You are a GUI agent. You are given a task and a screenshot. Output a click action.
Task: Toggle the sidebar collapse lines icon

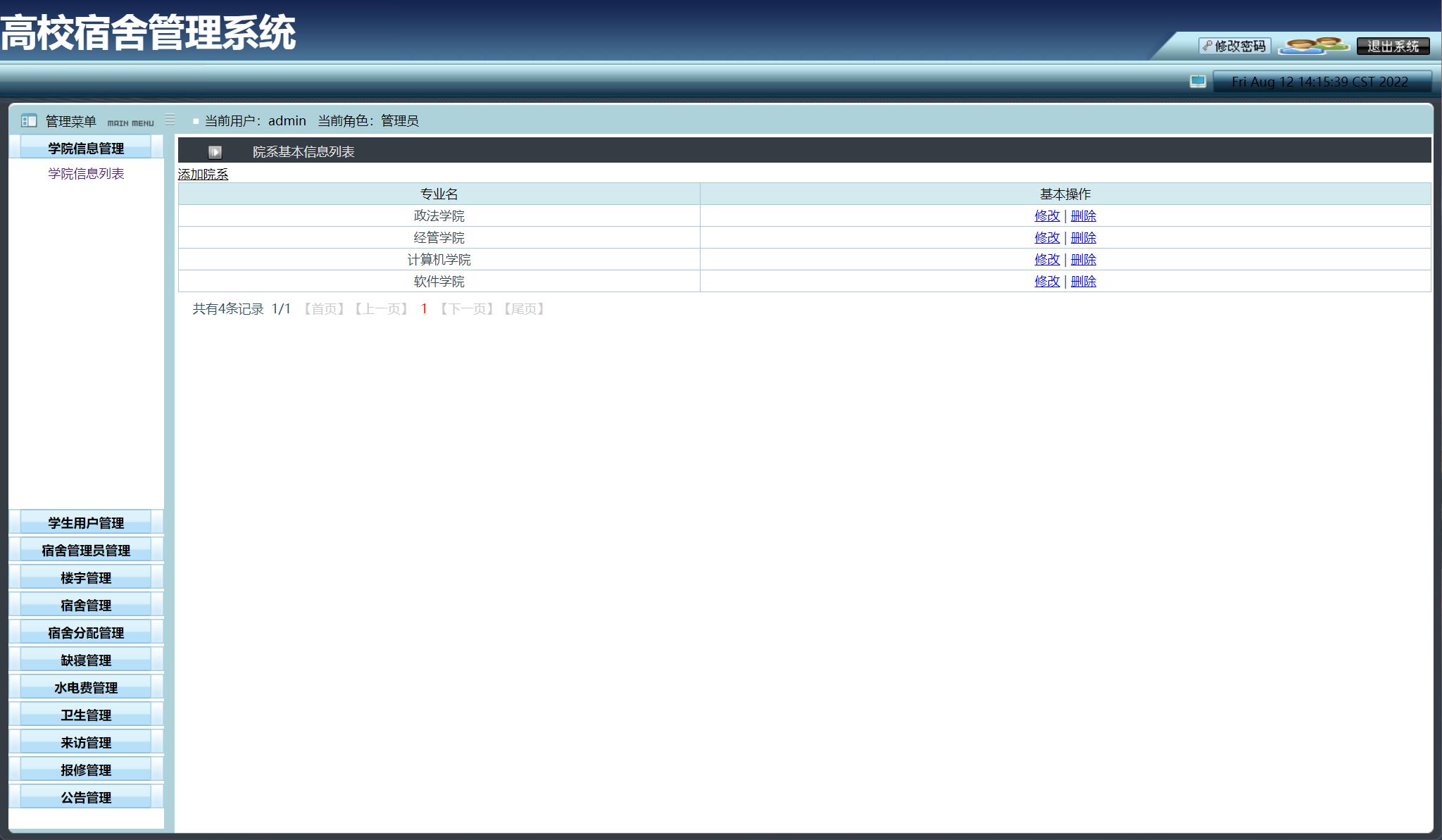tap(170, 120)
